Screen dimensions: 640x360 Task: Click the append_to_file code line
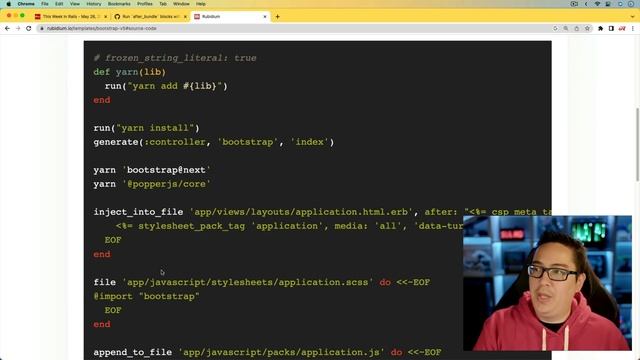point(267,352)
